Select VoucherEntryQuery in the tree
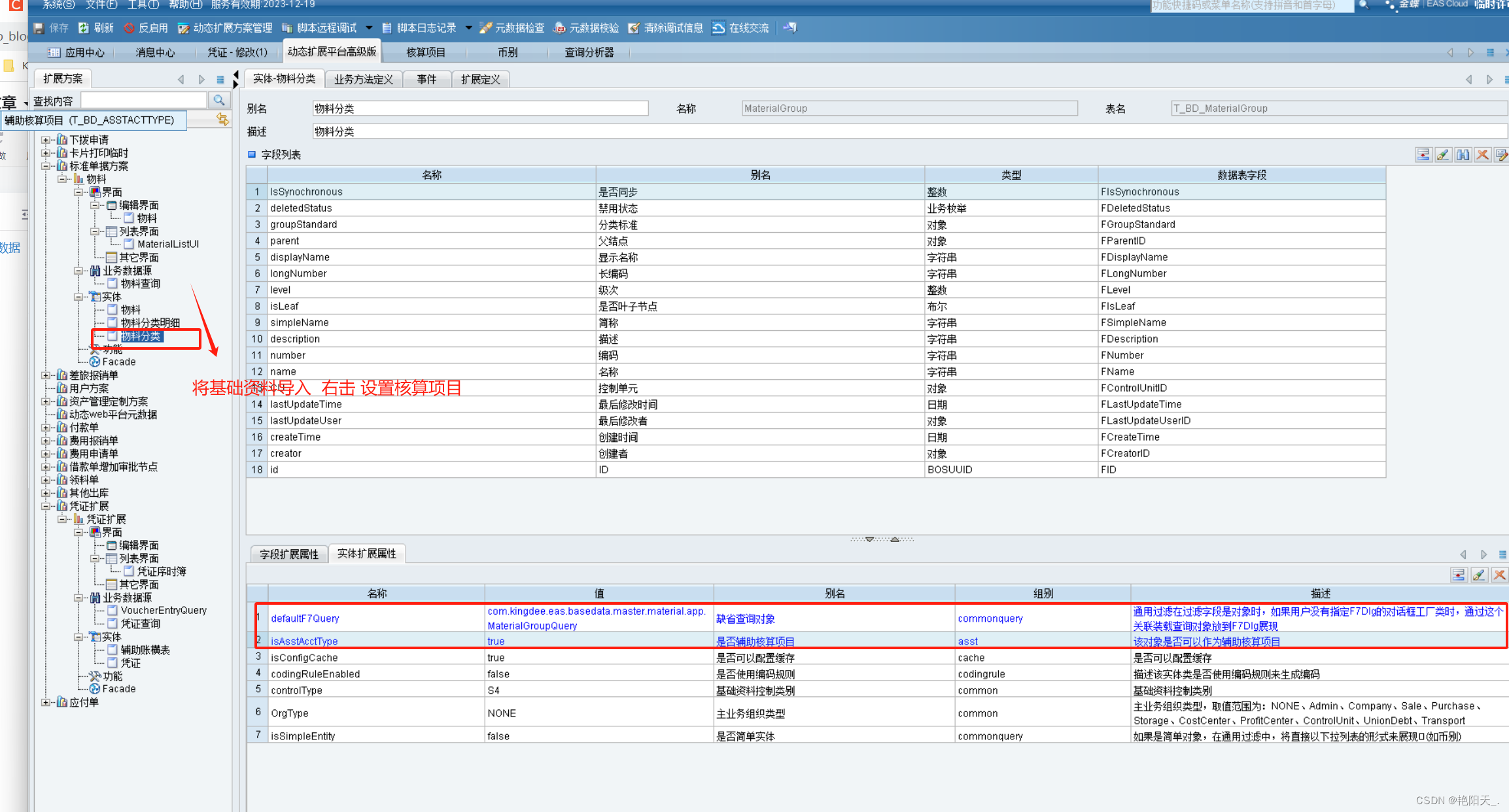 [x=164, y=611]
